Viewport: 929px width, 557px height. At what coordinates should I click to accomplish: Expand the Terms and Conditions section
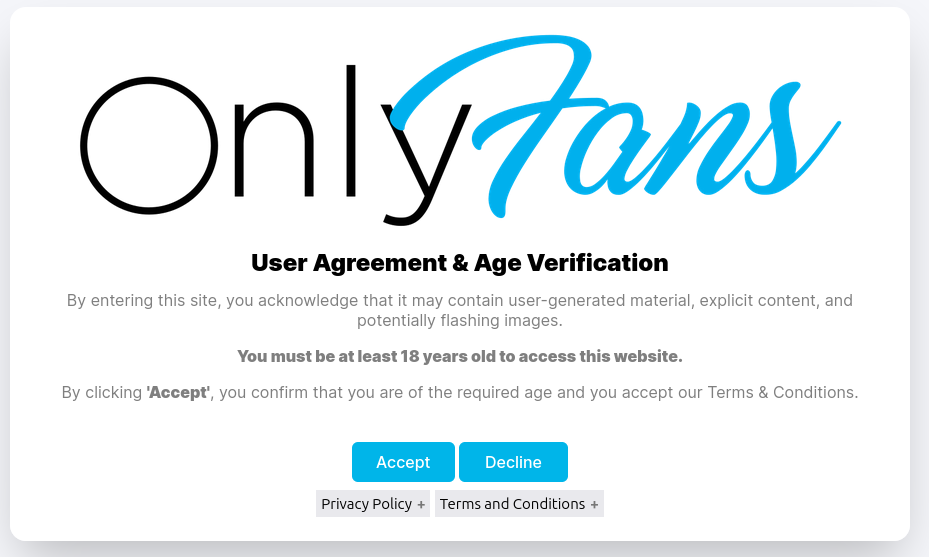(519, 504)
